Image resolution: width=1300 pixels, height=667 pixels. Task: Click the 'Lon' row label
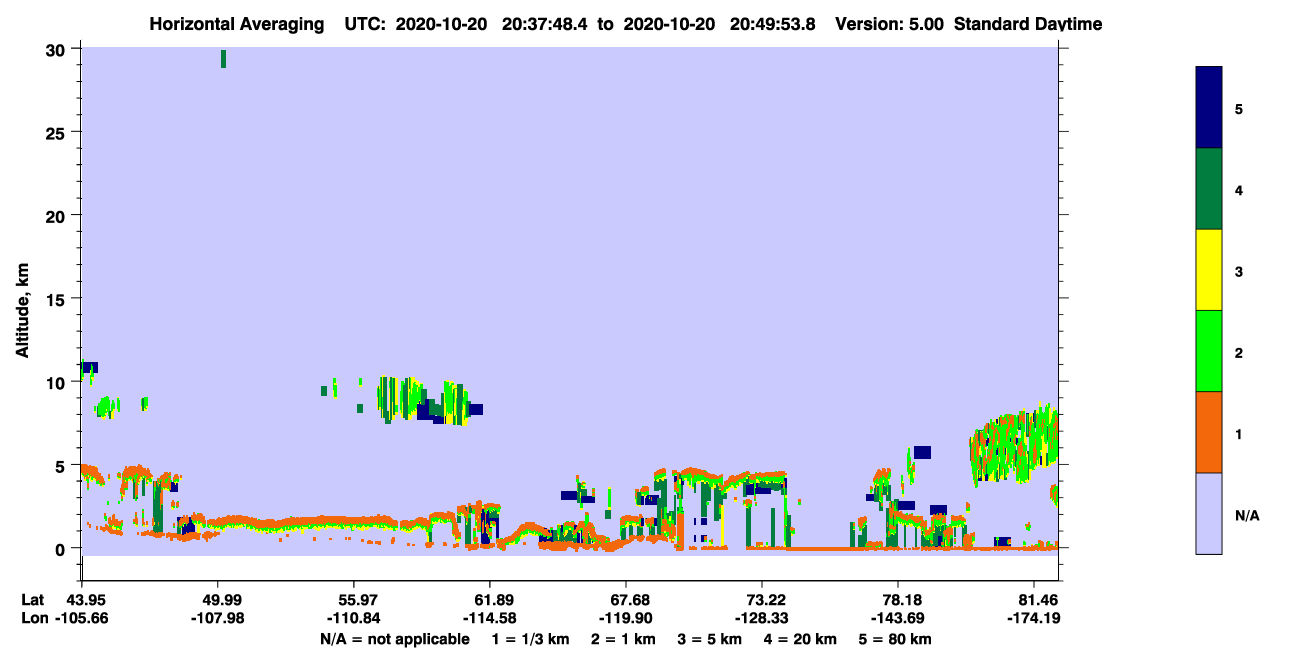click(x=34, y=618)
